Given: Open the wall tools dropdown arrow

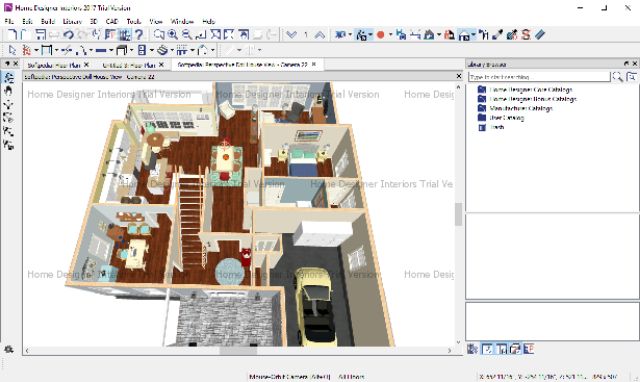Looking at the screenshot, I should pos(56,50).
